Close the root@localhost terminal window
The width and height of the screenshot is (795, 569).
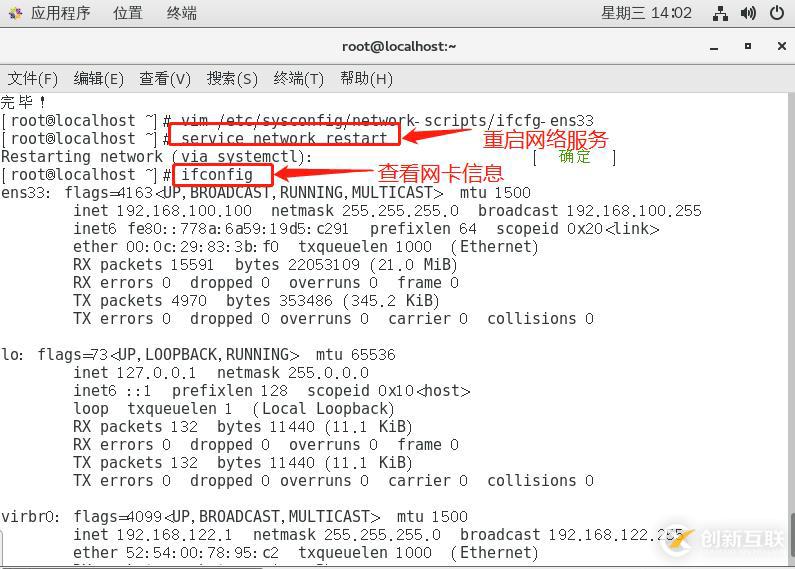(x=781, y=46)
